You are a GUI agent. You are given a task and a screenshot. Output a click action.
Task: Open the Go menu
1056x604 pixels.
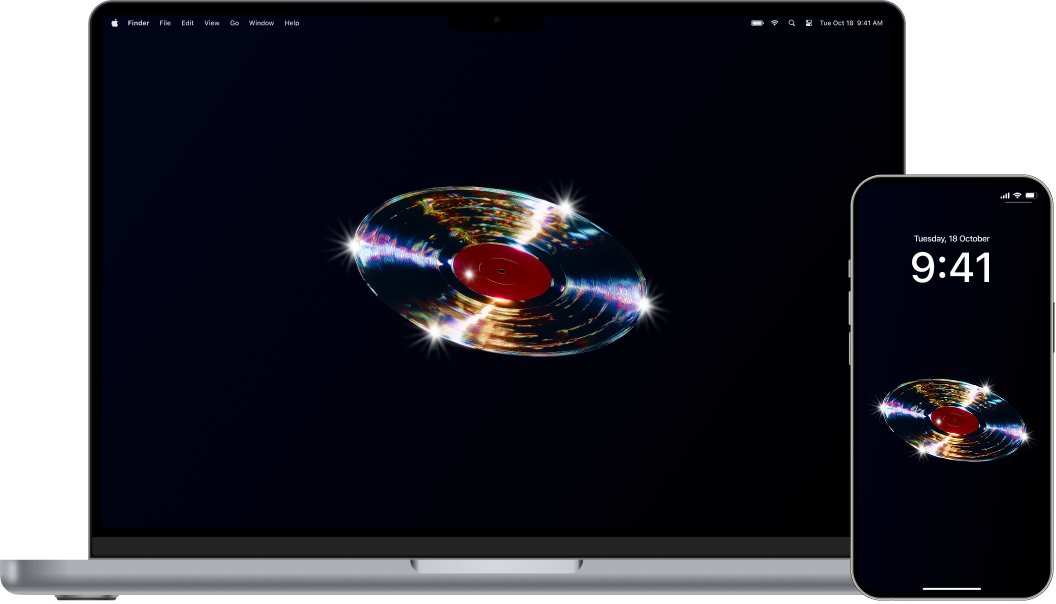point(232,22)
